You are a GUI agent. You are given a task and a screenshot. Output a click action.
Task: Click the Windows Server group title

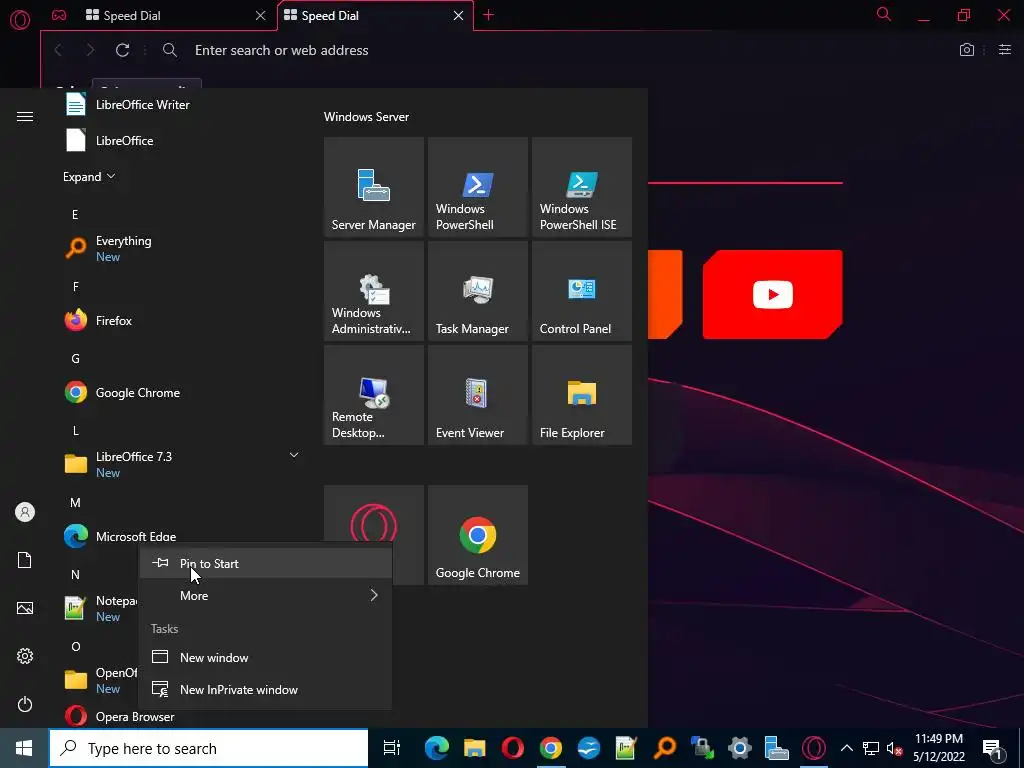click(x=366, y=117)
